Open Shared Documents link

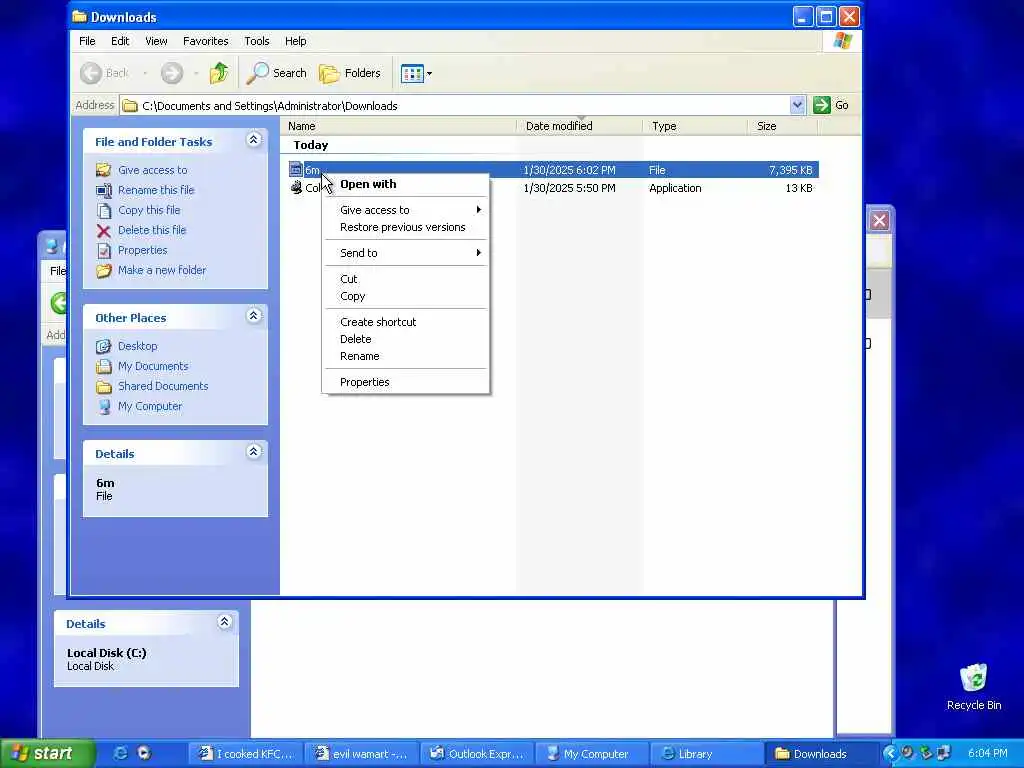pos(163,386)
